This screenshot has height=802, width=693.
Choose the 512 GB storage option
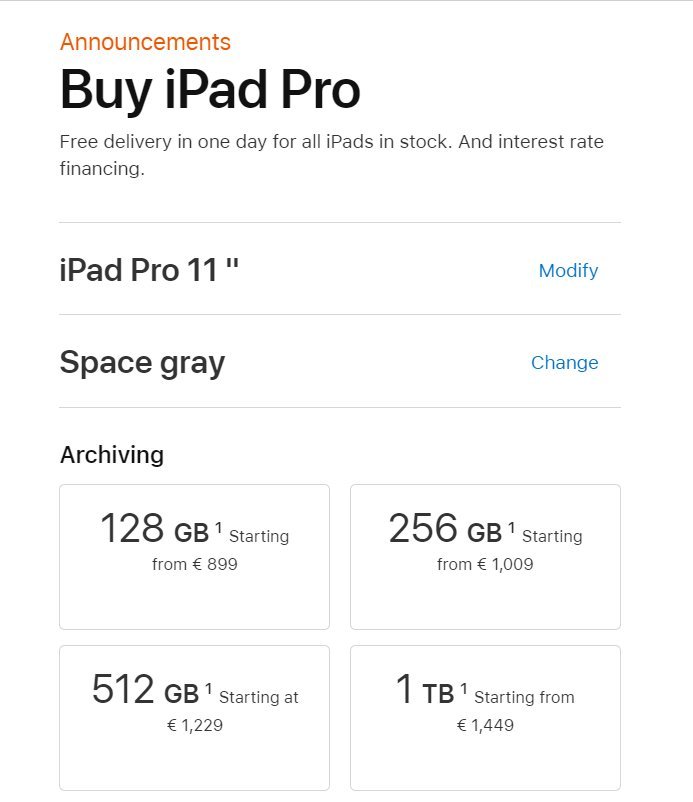194,717
